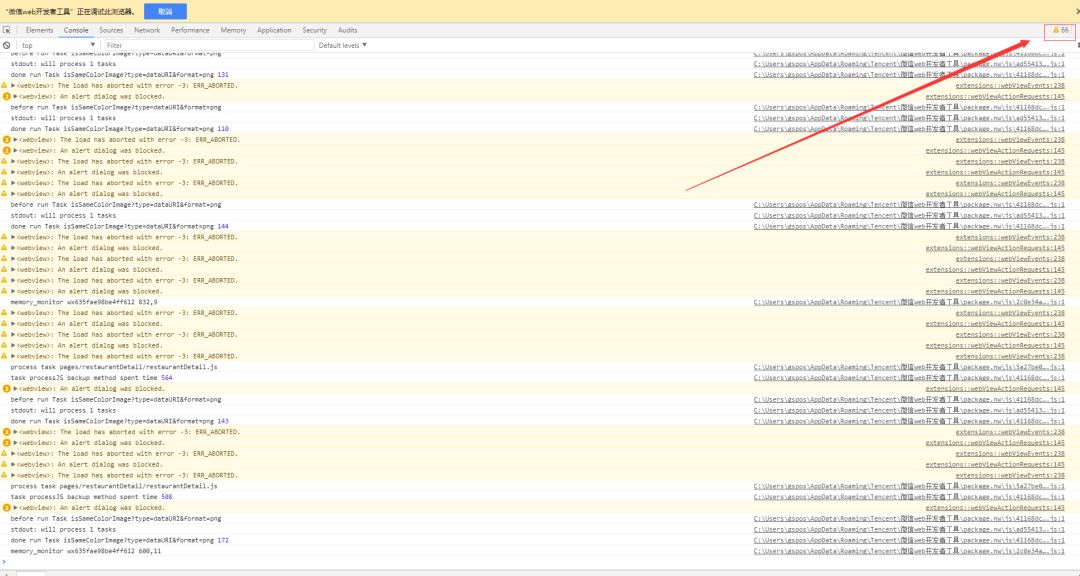
Task: Click the count badge on the alert row below 'spent time 564'
Action: pyautogui.click(x=7, y=389)
